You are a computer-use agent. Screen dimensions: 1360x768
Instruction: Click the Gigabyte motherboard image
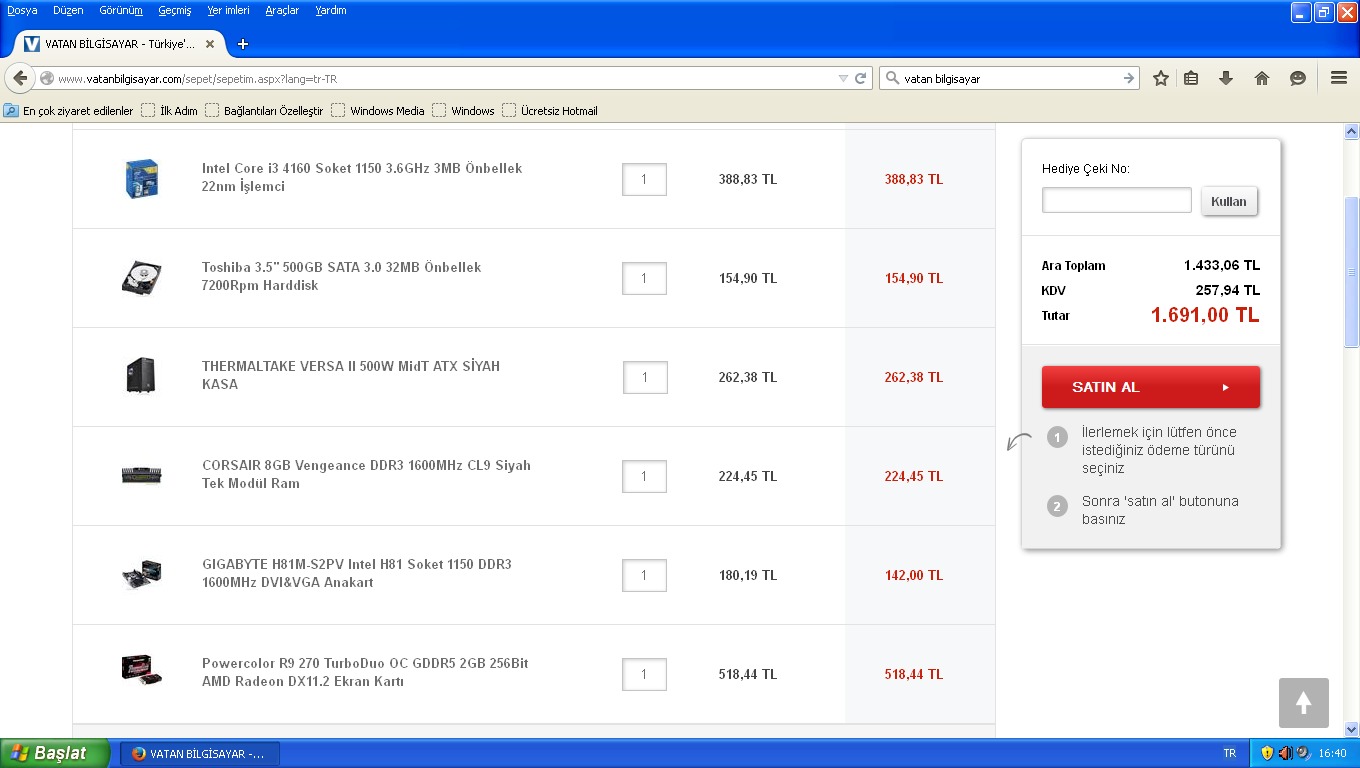(x=141, y=575)
